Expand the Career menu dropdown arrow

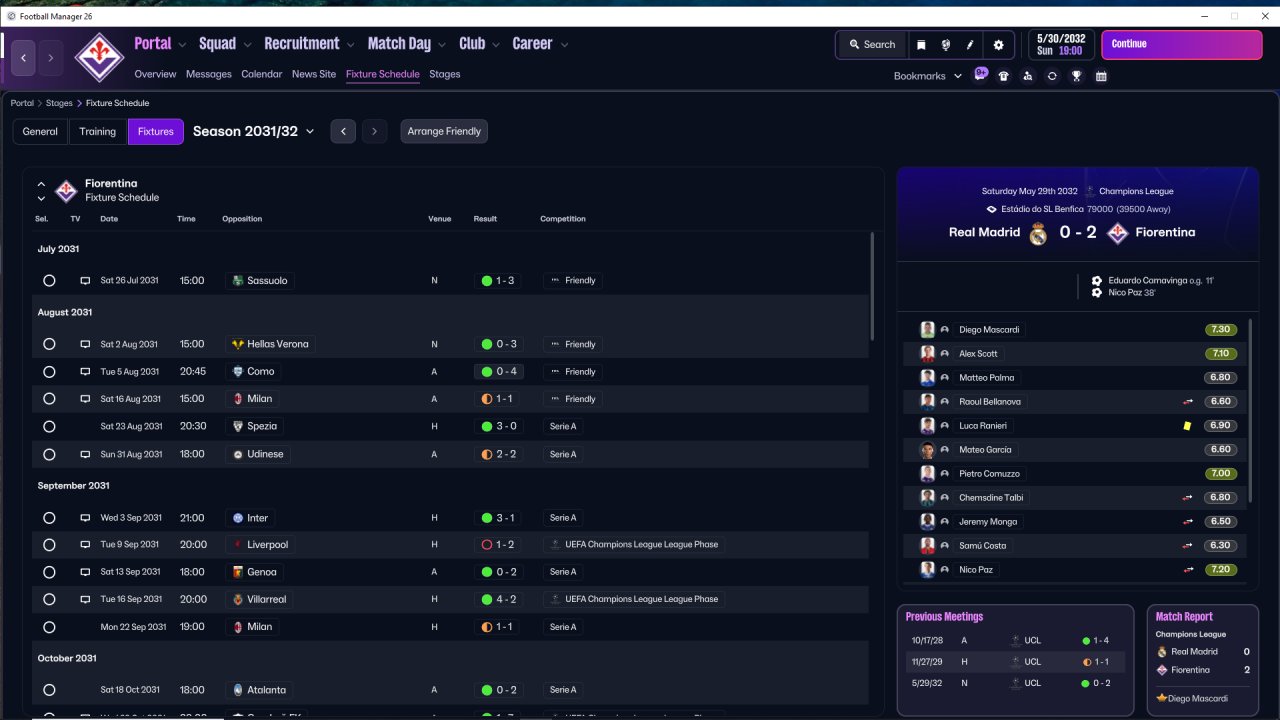(x=564, y=45)
